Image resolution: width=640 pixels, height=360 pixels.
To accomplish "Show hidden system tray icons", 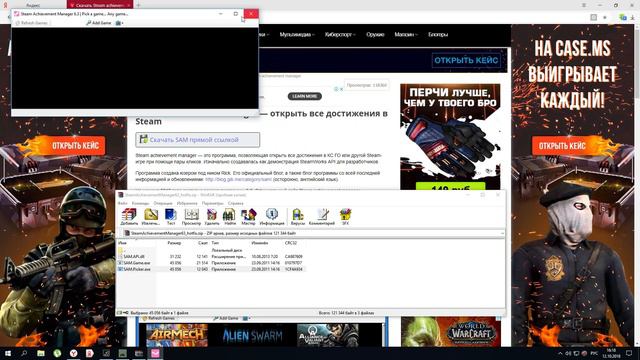I will coord(560,353).
